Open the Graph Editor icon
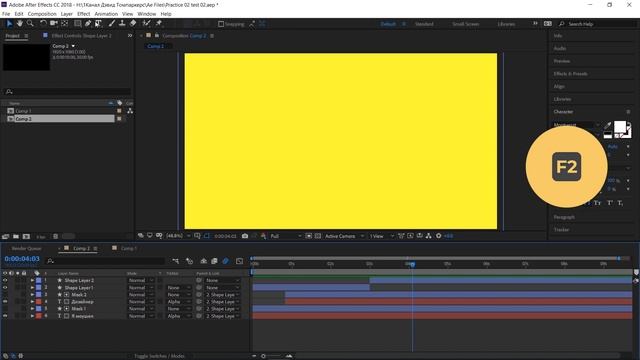 [240, 261]
